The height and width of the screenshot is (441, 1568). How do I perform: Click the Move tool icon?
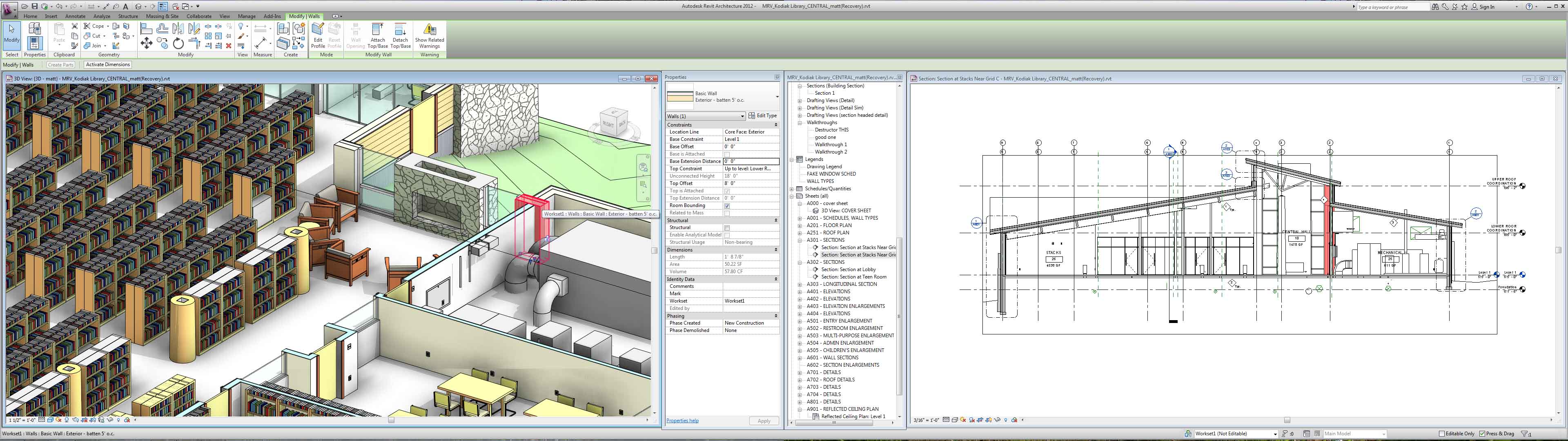coord(147,42)
